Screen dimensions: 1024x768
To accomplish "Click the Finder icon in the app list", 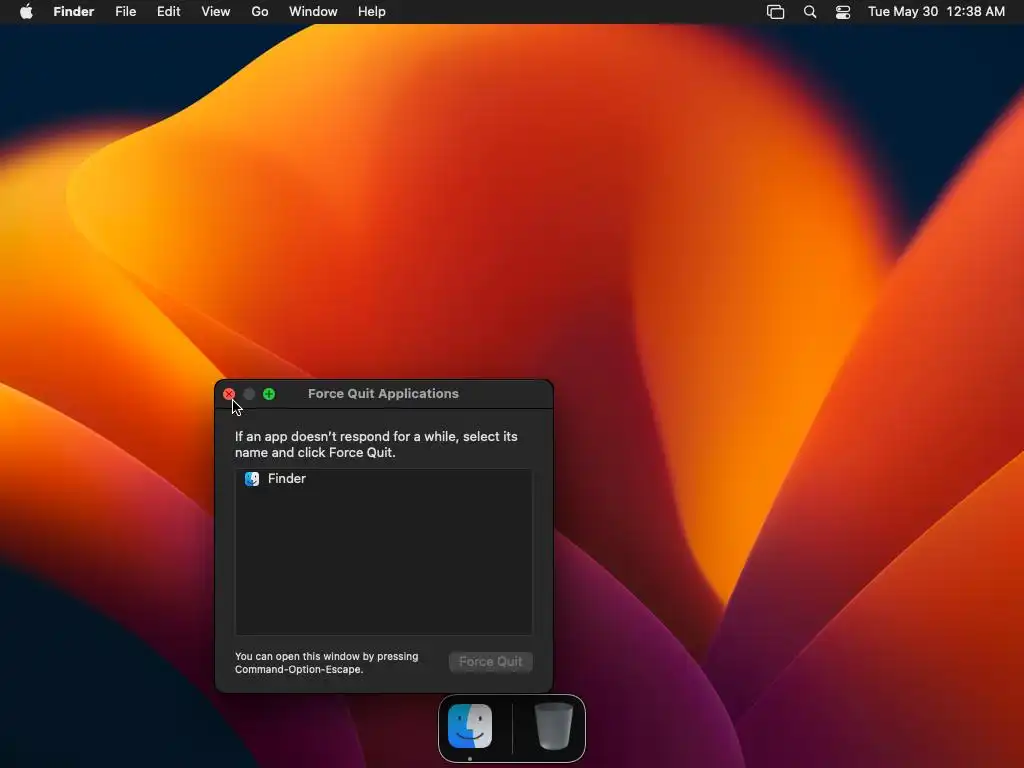I will 252,479.
